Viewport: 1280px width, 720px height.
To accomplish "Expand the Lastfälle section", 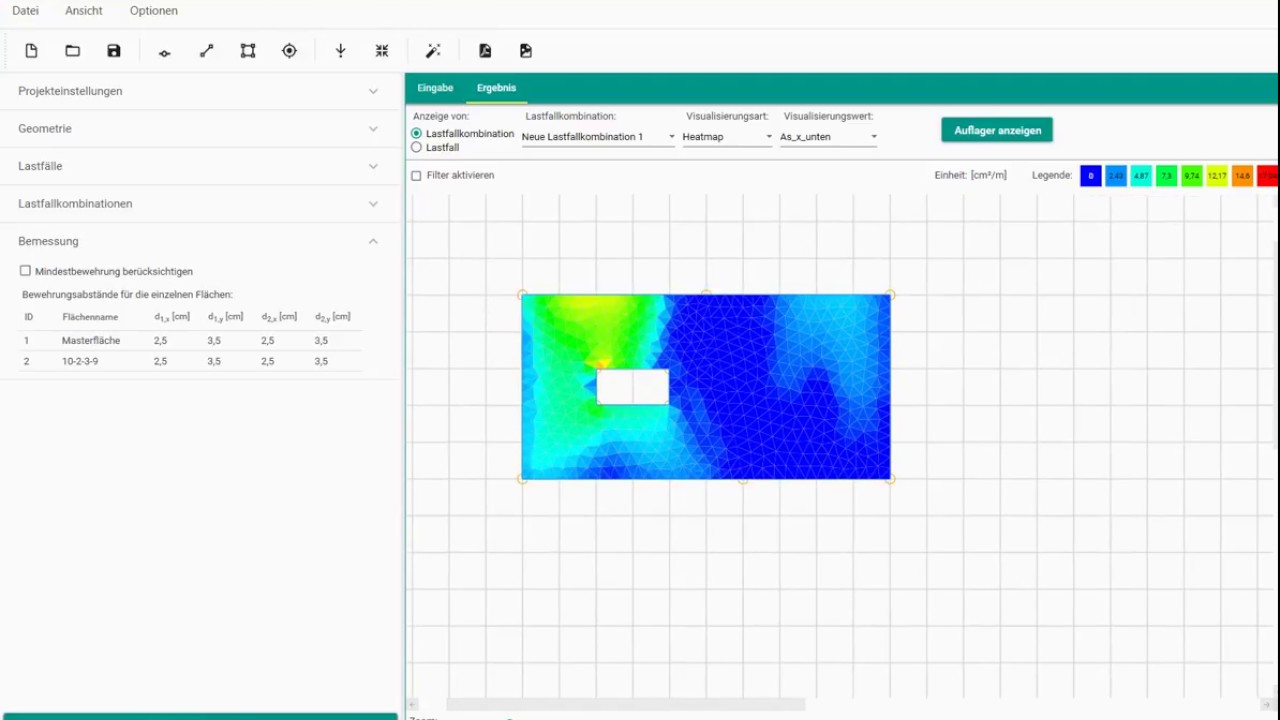I will coord(200,166).
